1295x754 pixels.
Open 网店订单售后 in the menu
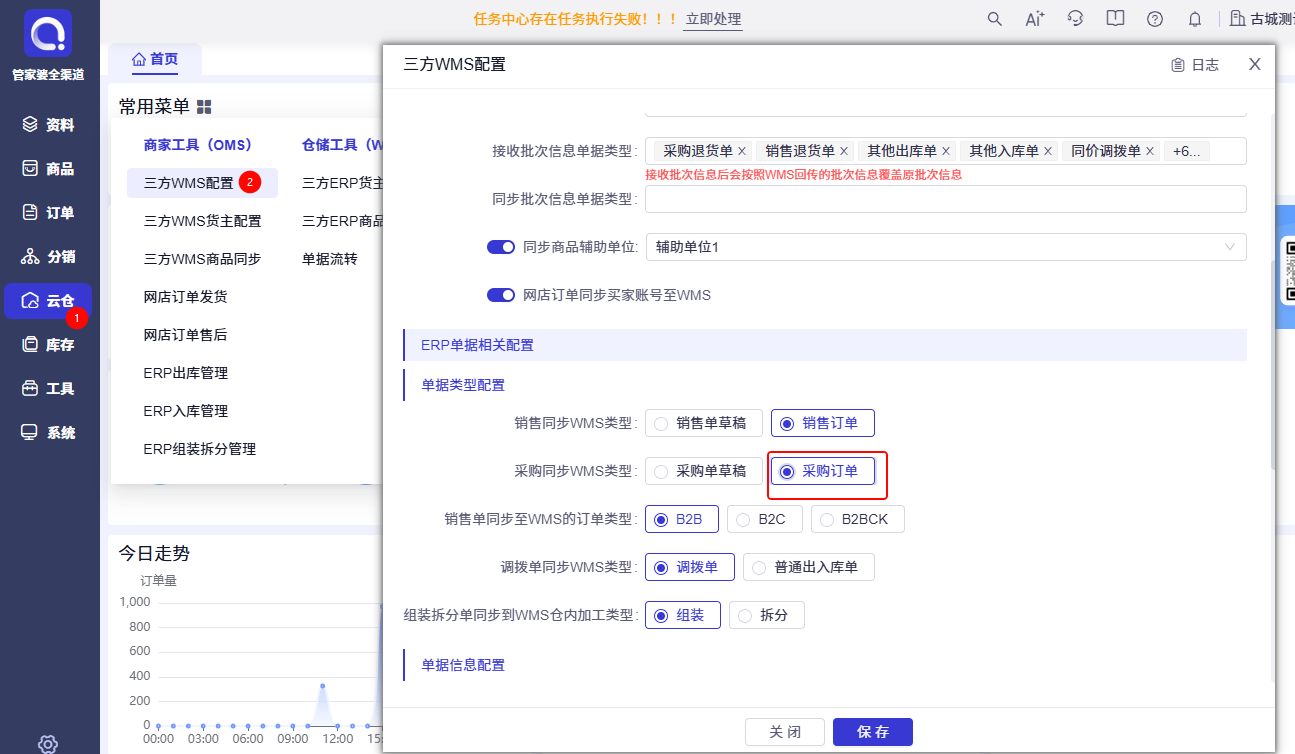[x=185, y=335]
